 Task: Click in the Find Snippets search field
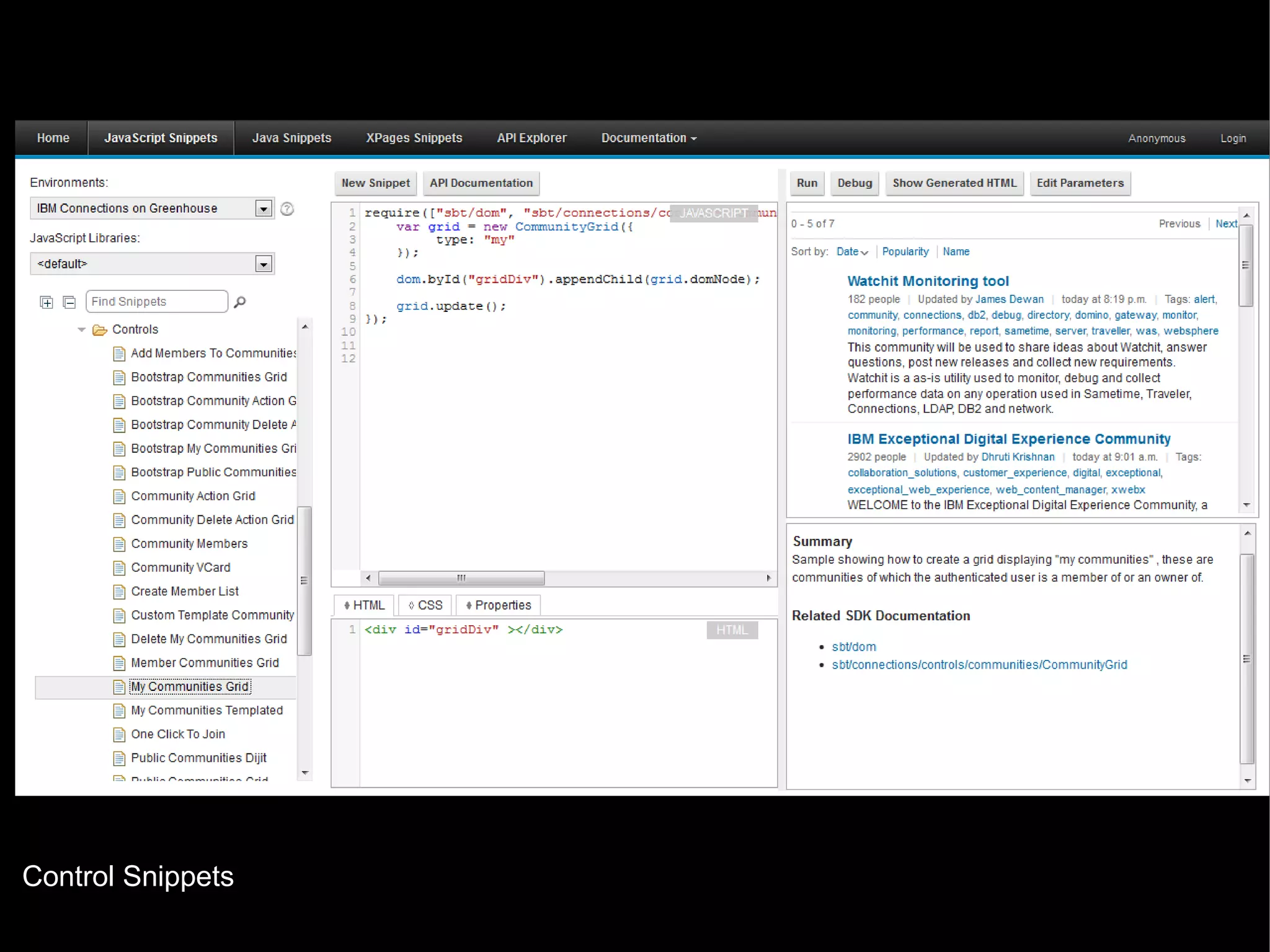pos(157,302)
